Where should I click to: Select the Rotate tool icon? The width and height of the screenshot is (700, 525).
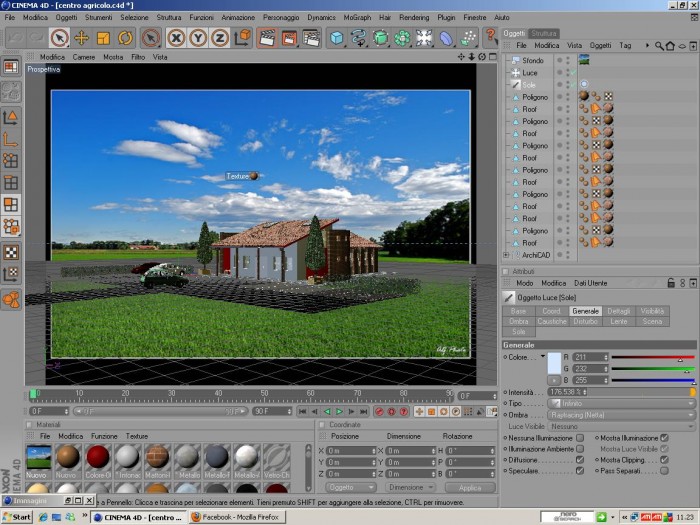tap(125, 38)
